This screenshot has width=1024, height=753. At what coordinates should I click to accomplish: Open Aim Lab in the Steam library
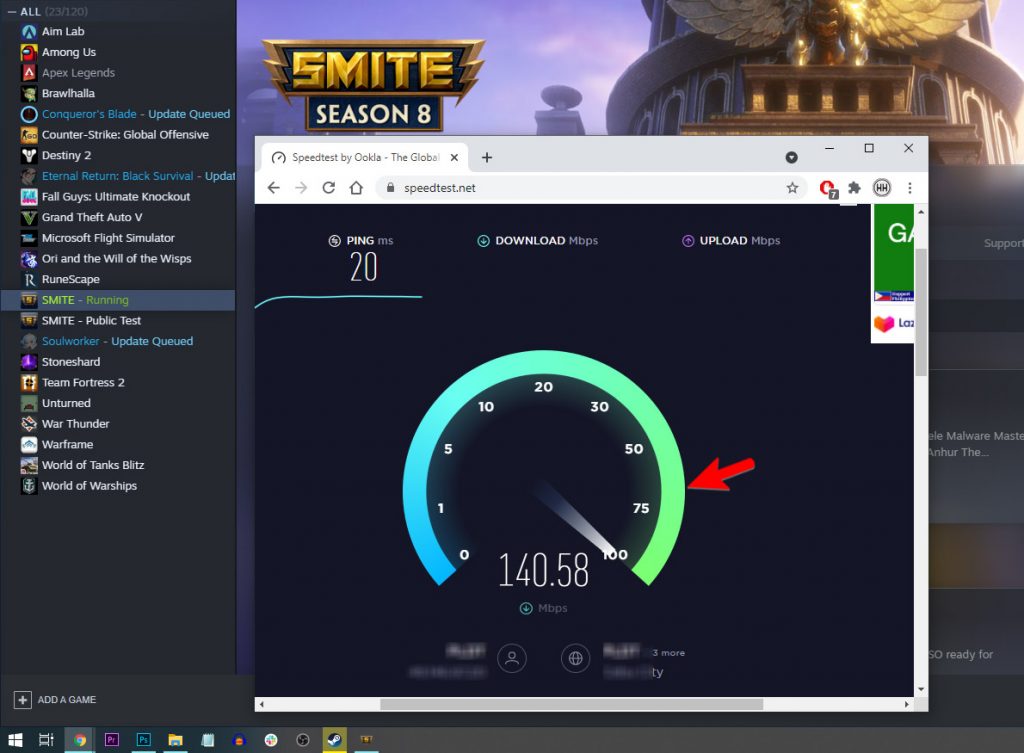[63, 31]
